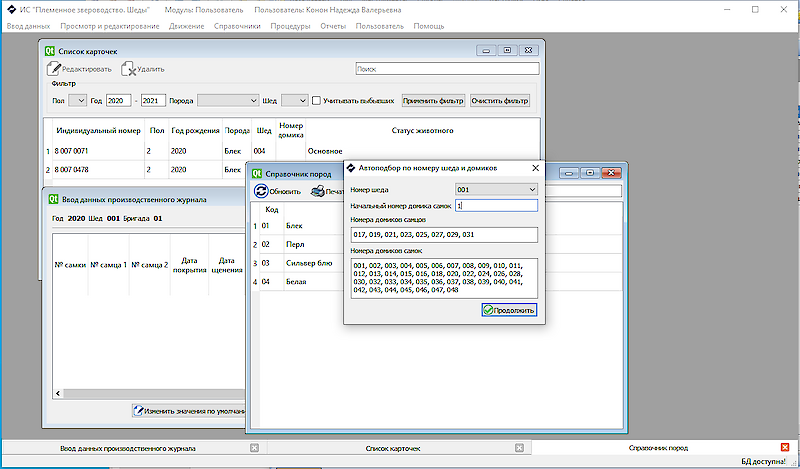The image size is (800, 469).
Task: Click the Поиск search field in Список карточек
Action: [x=447, y=69]
